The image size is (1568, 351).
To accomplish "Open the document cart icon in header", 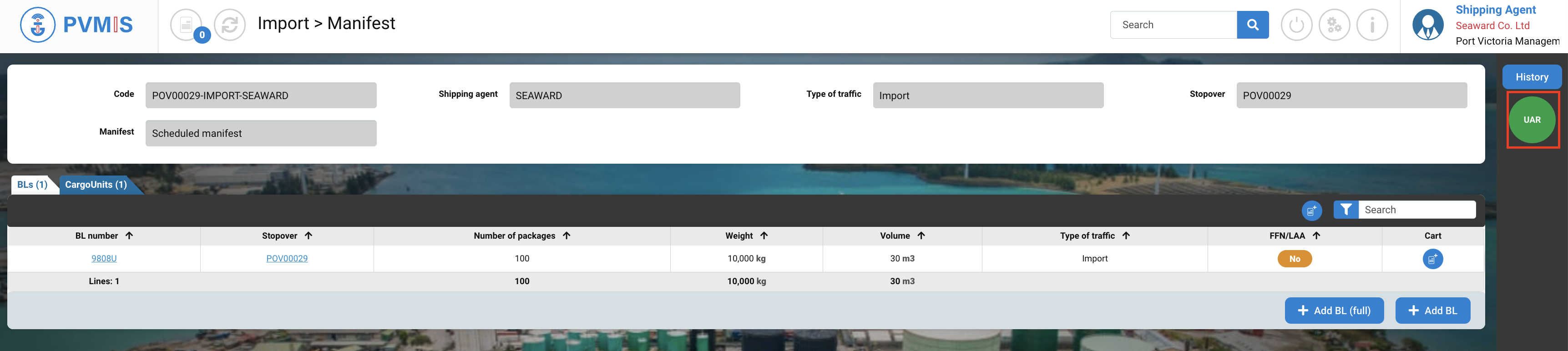I will pos(186,25).
